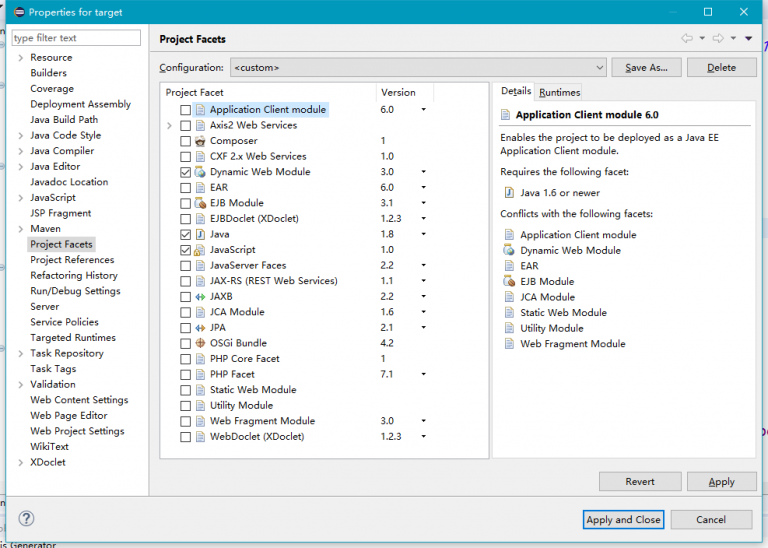This screenshot has width=768, height=548.
Task: Click the Project Facet column header
Action: pyautogui.click(x=268, y=92)
